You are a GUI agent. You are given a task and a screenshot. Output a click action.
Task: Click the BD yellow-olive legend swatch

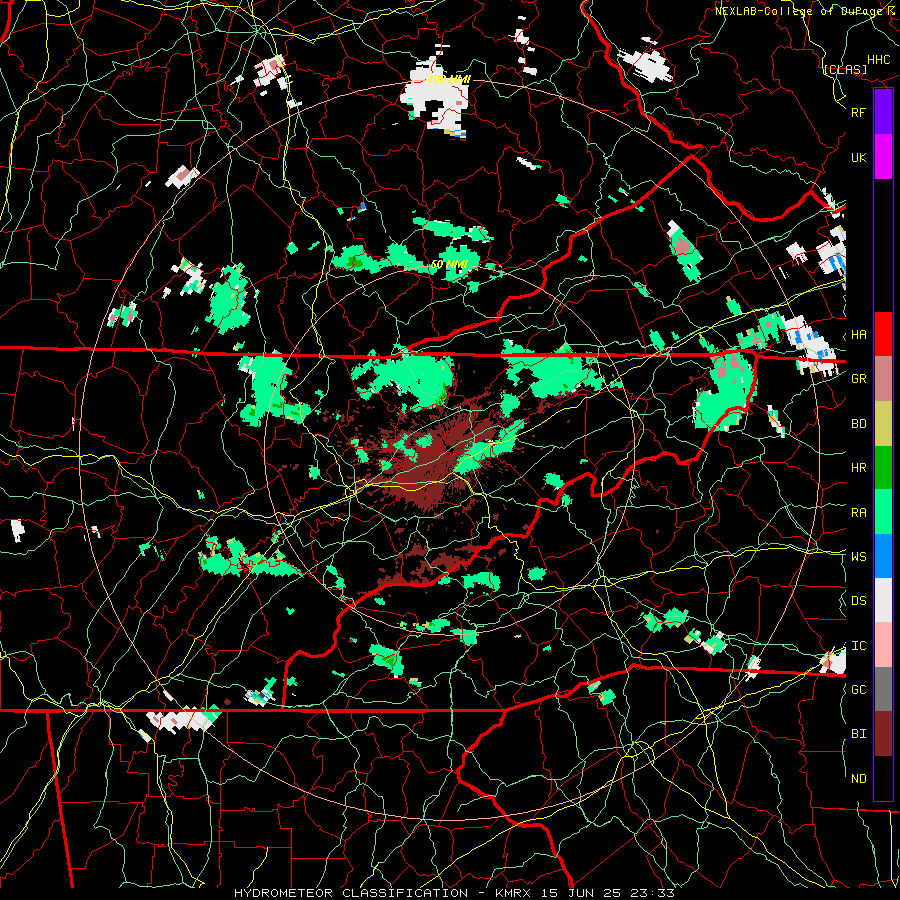[x=883, y=423]
